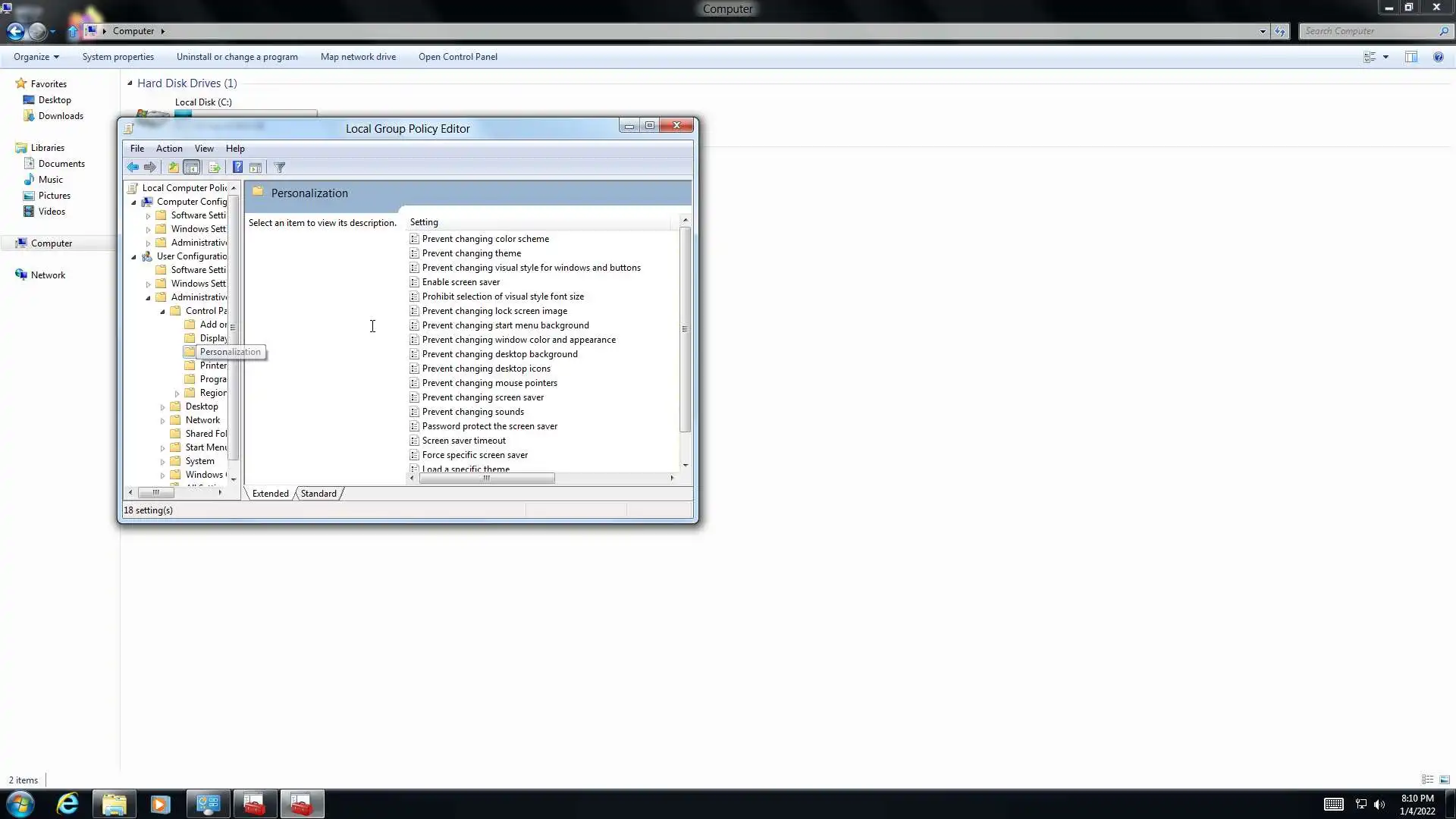This screenshot has width=1456, height=819.
Task: Click the Export List toolbar icon
Action: point(214,168)
